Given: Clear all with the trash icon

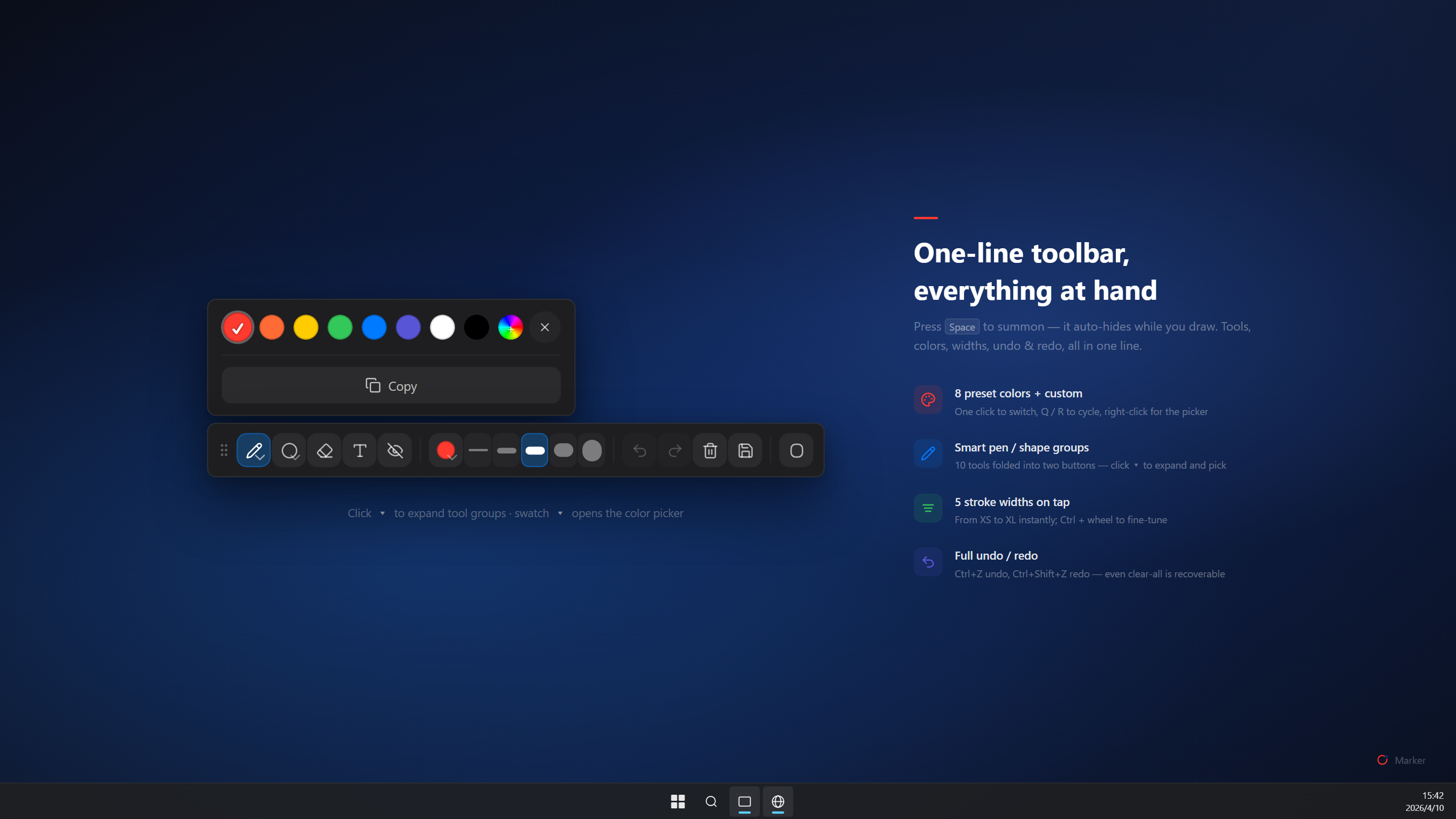Looking at the screenshot, I should click(x=710, y=450).
